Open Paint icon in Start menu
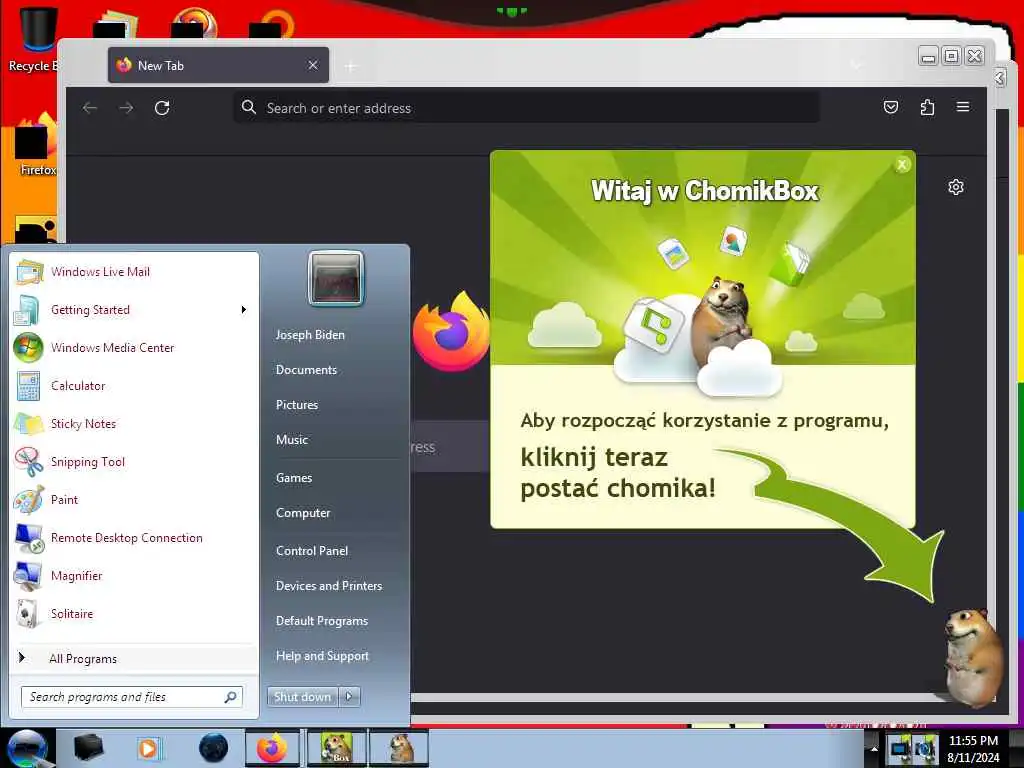Image resolution: width=1024 pixels, height=768 pixels. click(x=28, y=500)
